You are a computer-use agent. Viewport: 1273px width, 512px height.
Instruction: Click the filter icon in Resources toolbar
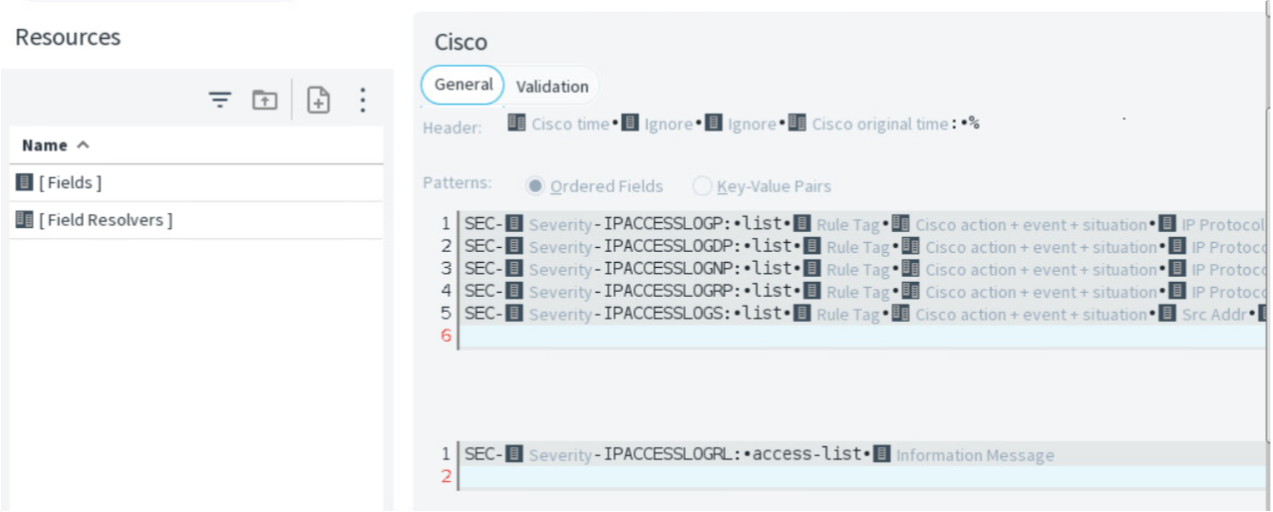tap(220, 99)
